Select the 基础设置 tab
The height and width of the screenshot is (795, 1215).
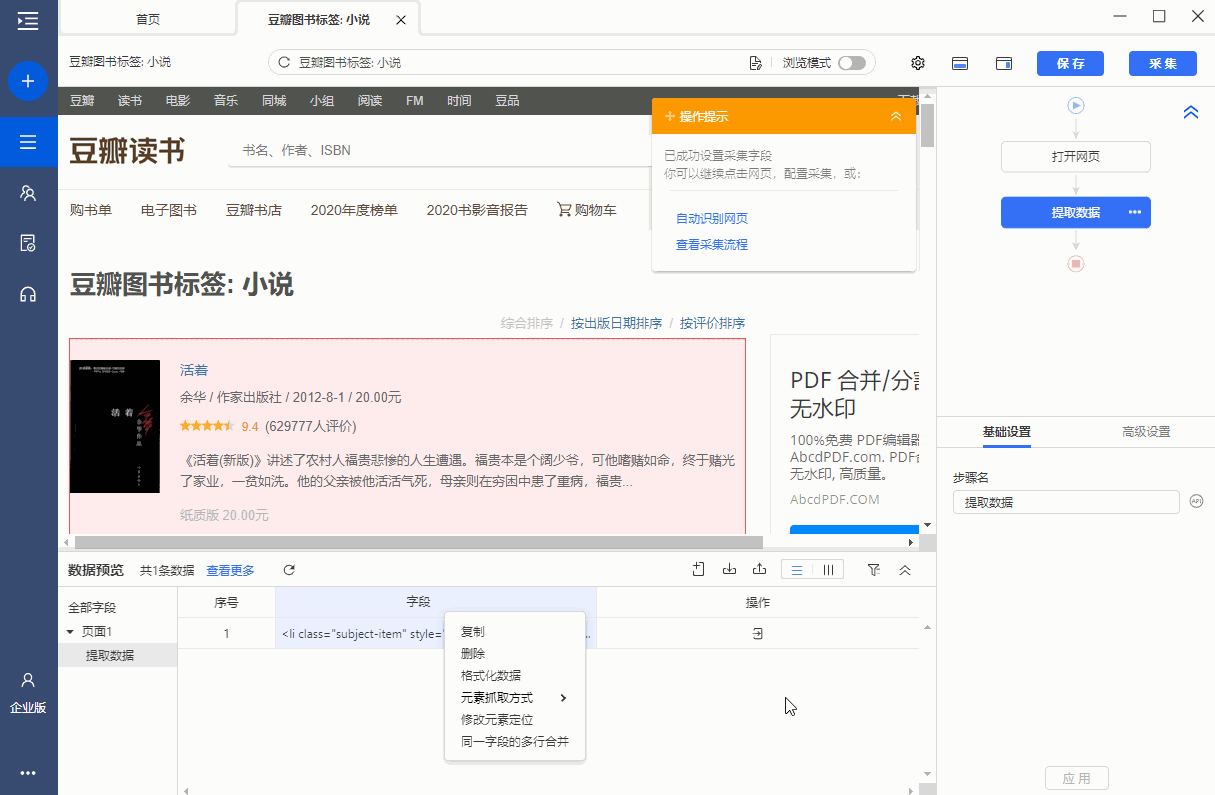pyautogui.click(x=1006, y=432)
